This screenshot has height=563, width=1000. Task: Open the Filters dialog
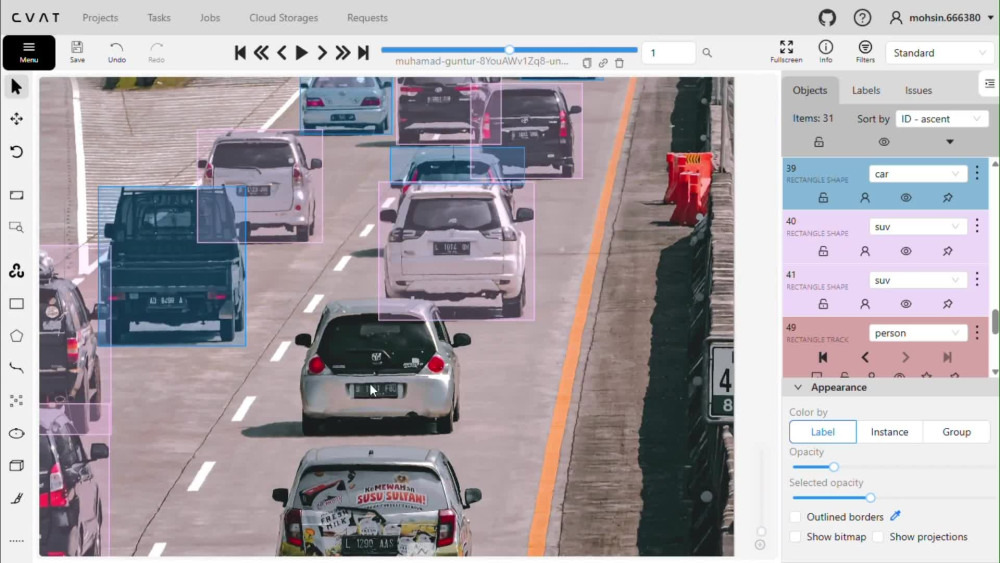[865, 52]
